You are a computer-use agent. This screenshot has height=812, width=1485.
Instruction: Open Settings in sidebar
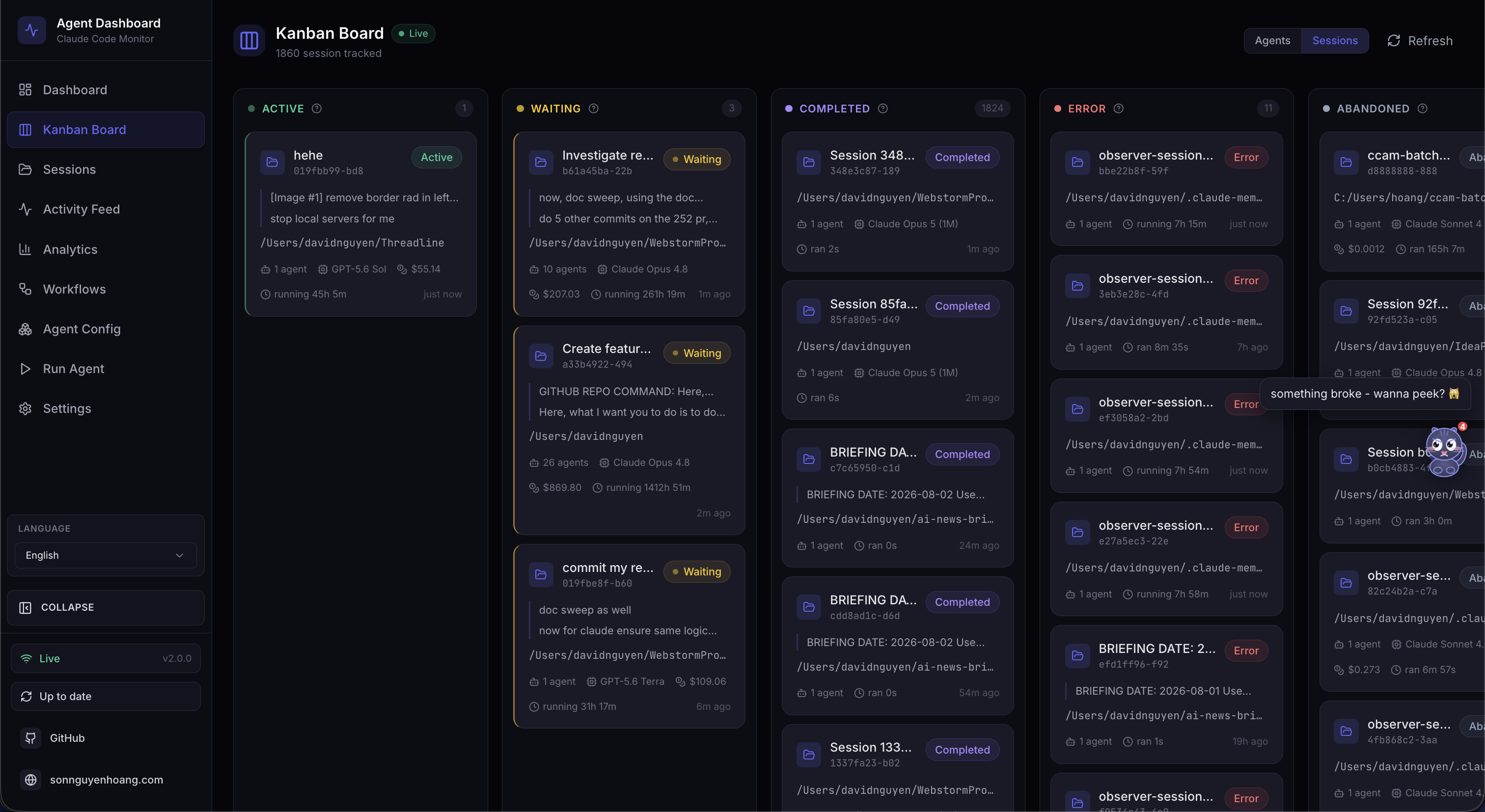(x=106, y=408)
